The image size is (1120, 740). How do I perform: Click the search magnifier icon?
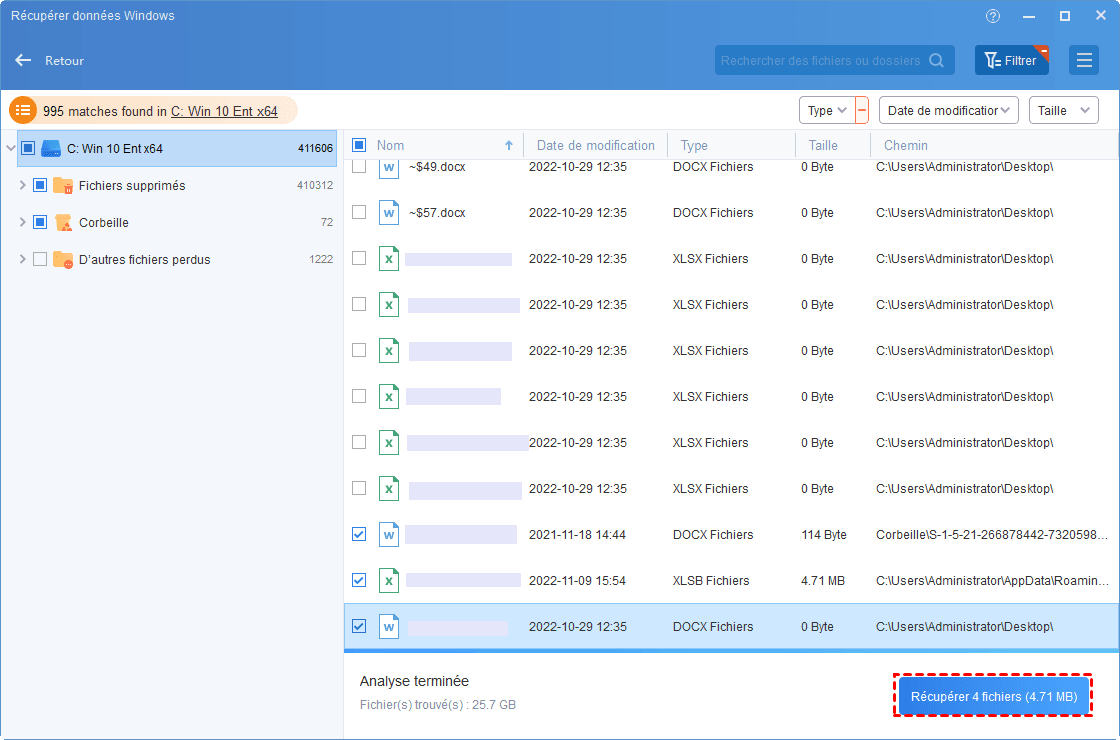[x=936, y=60]
